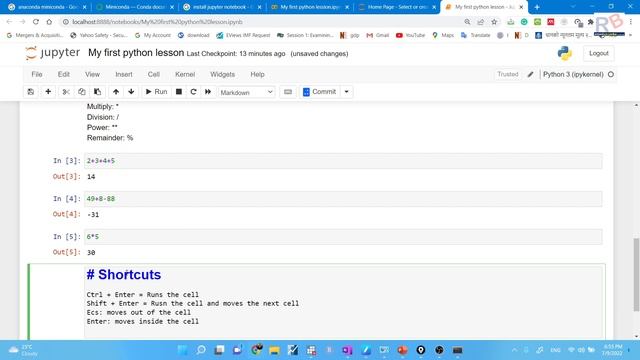
Task: Click the Logout button
Action: pyautogui.click(x=598, y=53)
